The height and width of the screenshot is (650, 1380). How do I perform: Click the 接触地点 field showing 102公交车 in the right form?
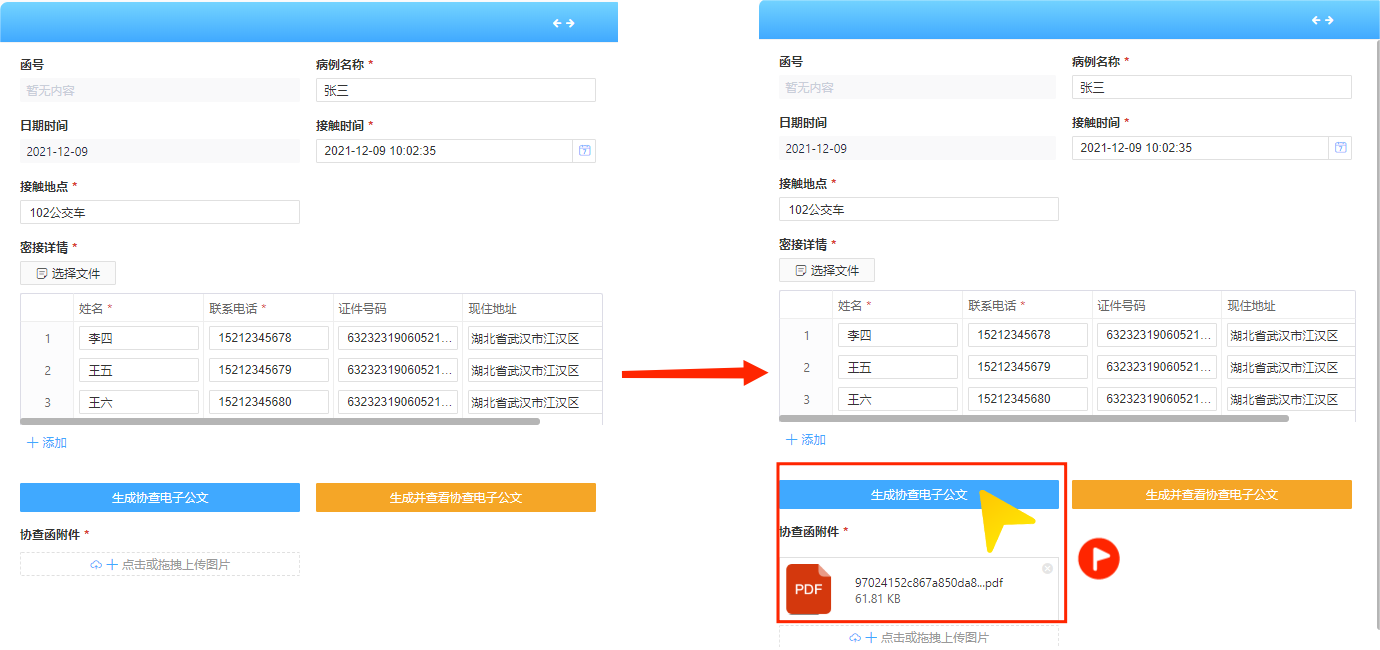[918, 209]
